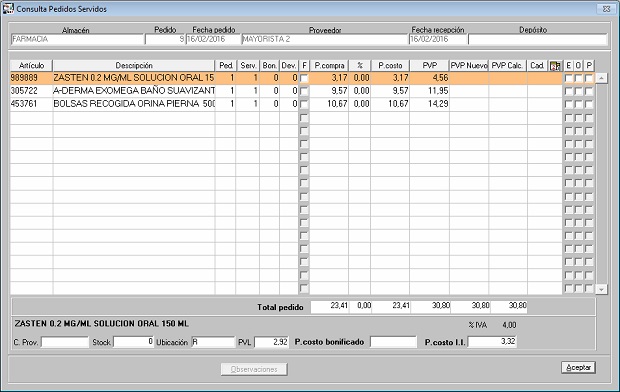The image size is (620, 392).
Task: Click PVP value 14,29
Action: 438,104
